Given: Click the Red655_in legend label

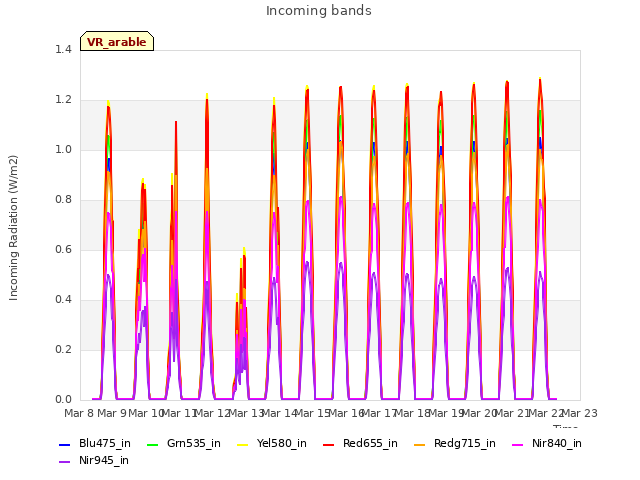Looking at the screenshot, I should point(370,444).
